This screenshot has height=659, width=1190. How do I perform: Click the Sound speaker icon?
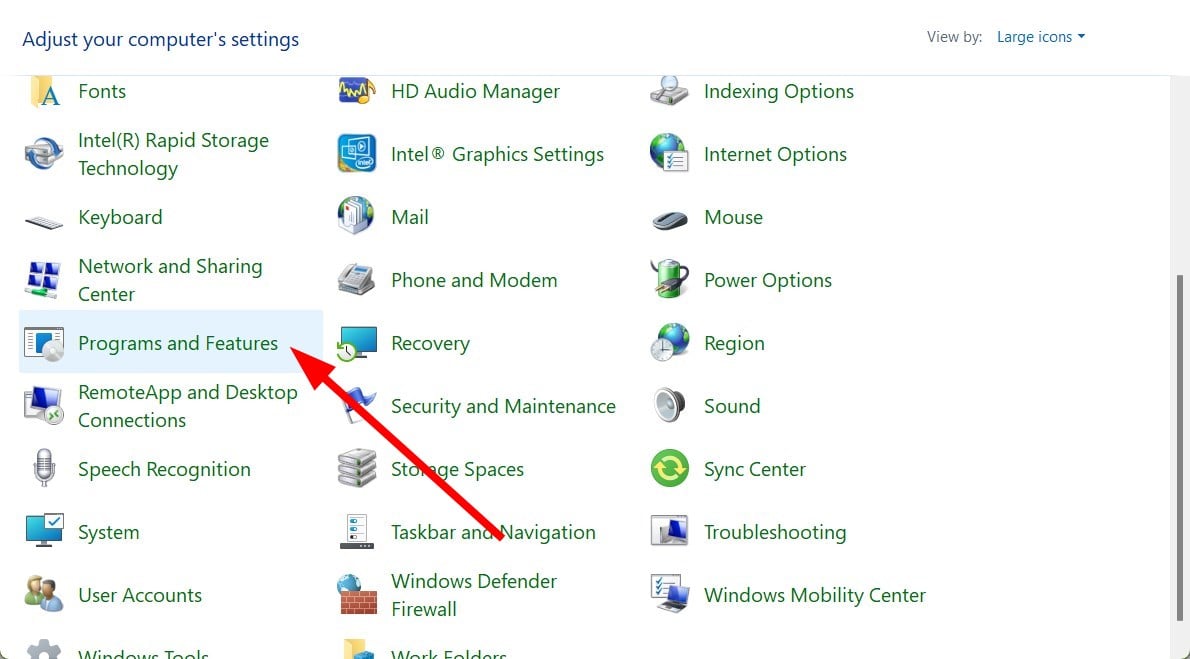coord(669,406)
